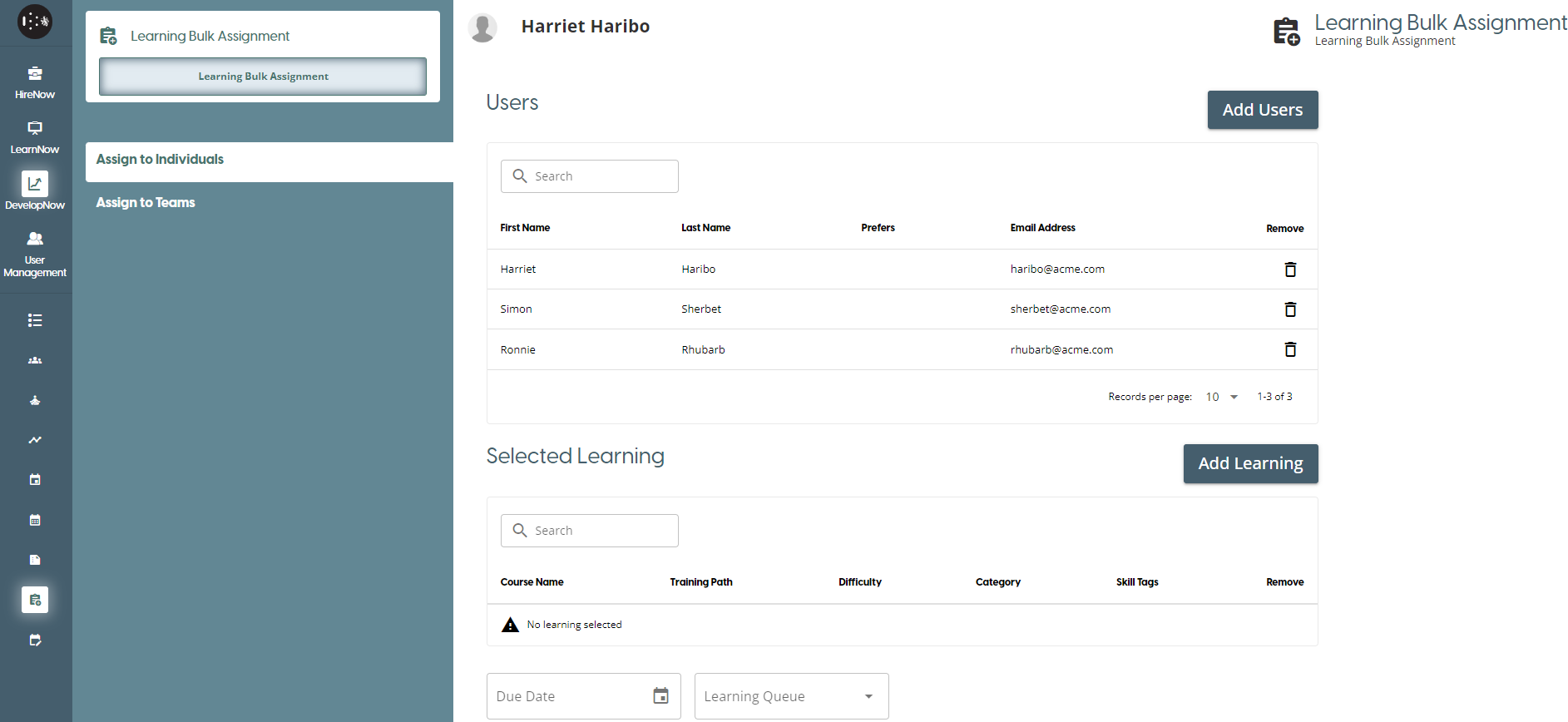This screenshot has width=1568, height=722.
Task: Click the Learning Bulk Assignment panel button
Action: click(263, 77)
